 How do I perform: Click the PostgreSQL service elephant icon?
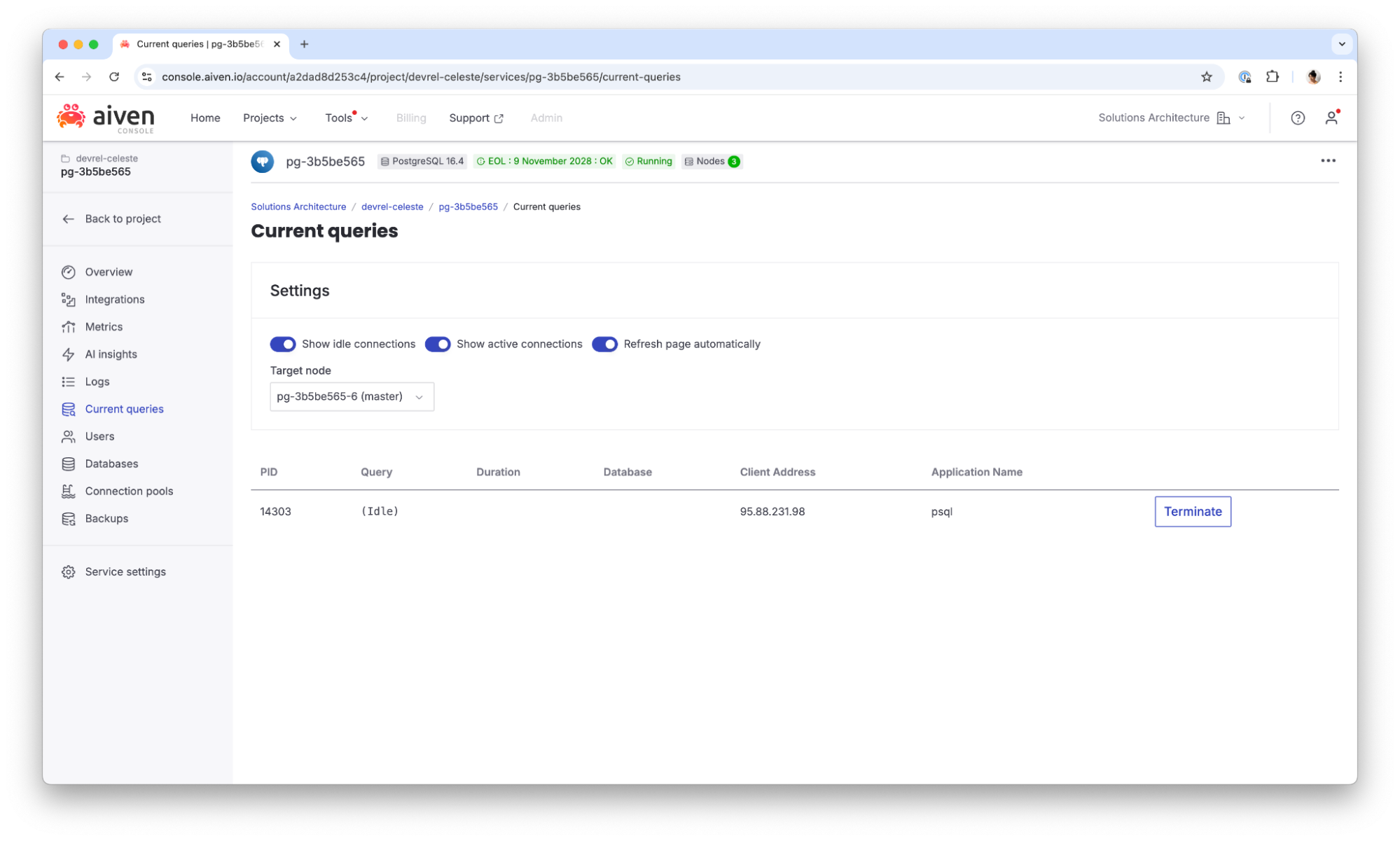pyautogui.click(x=263, y=162)
